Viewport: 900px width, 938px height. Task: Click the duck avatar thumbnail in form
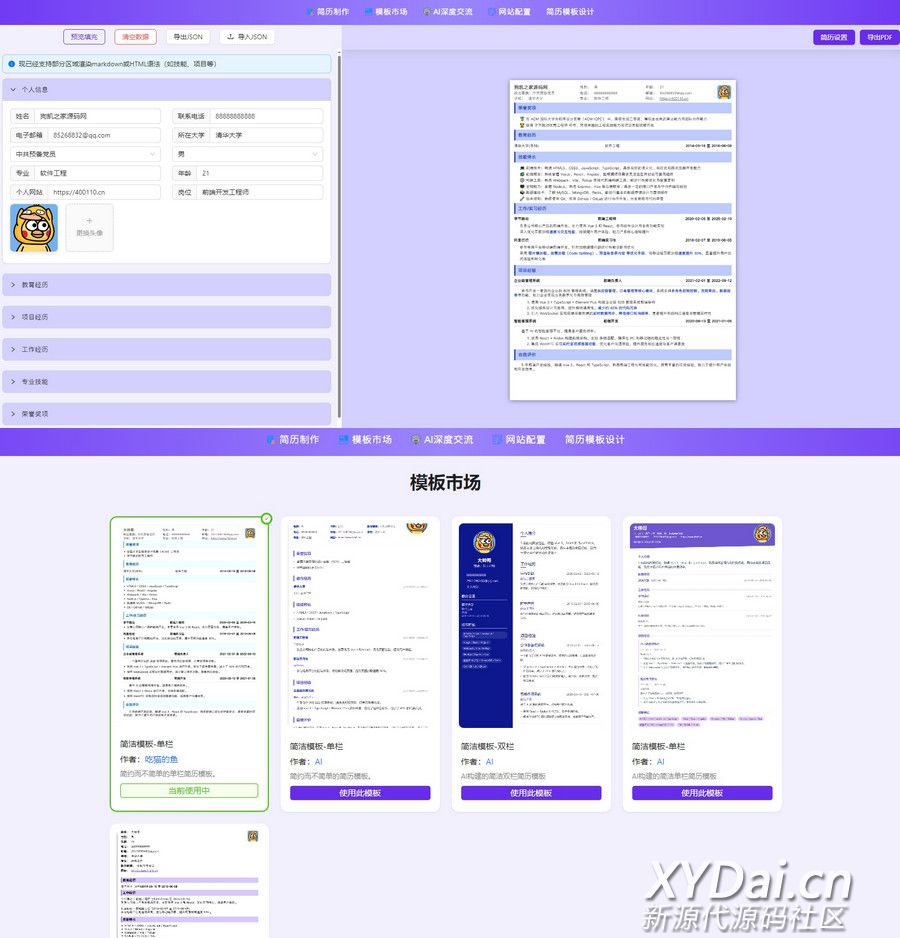click(x=34, y=227)
